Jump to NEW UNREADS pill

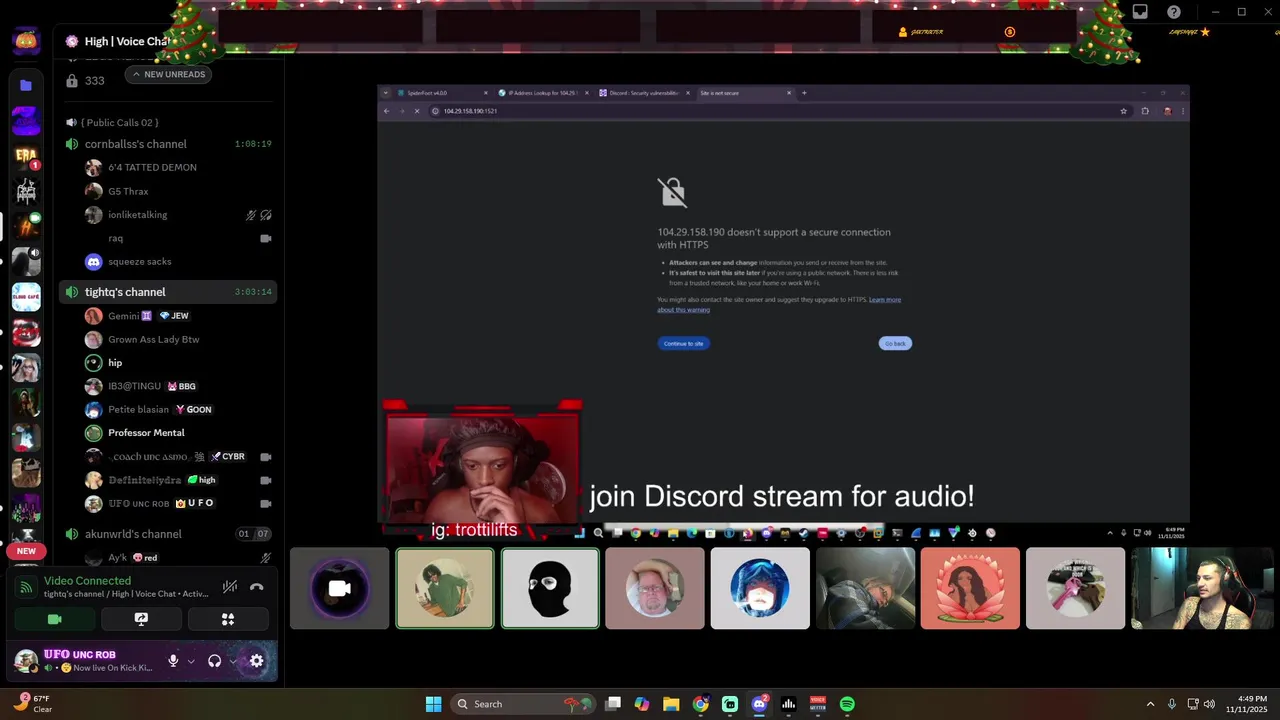pos(168,74)
